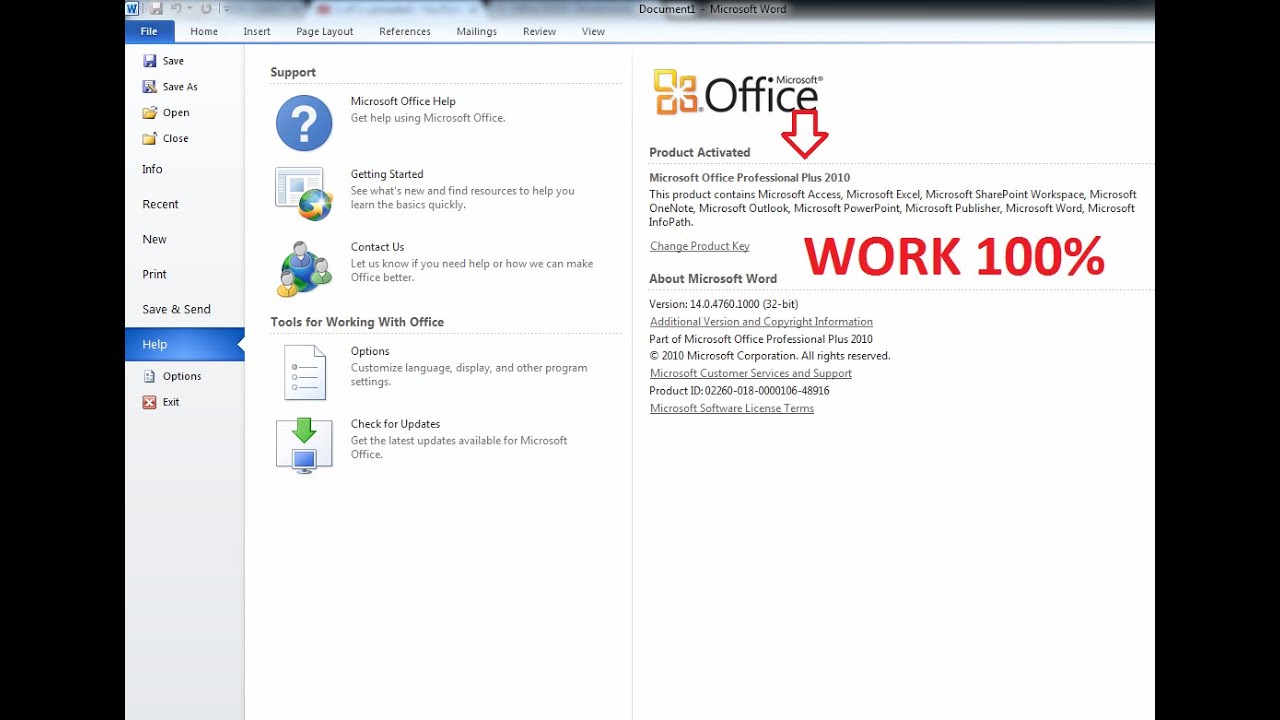Switch to the Insert ribbon tab
This screenshot has height=720, width=1280.
click(x=257, y=31)
